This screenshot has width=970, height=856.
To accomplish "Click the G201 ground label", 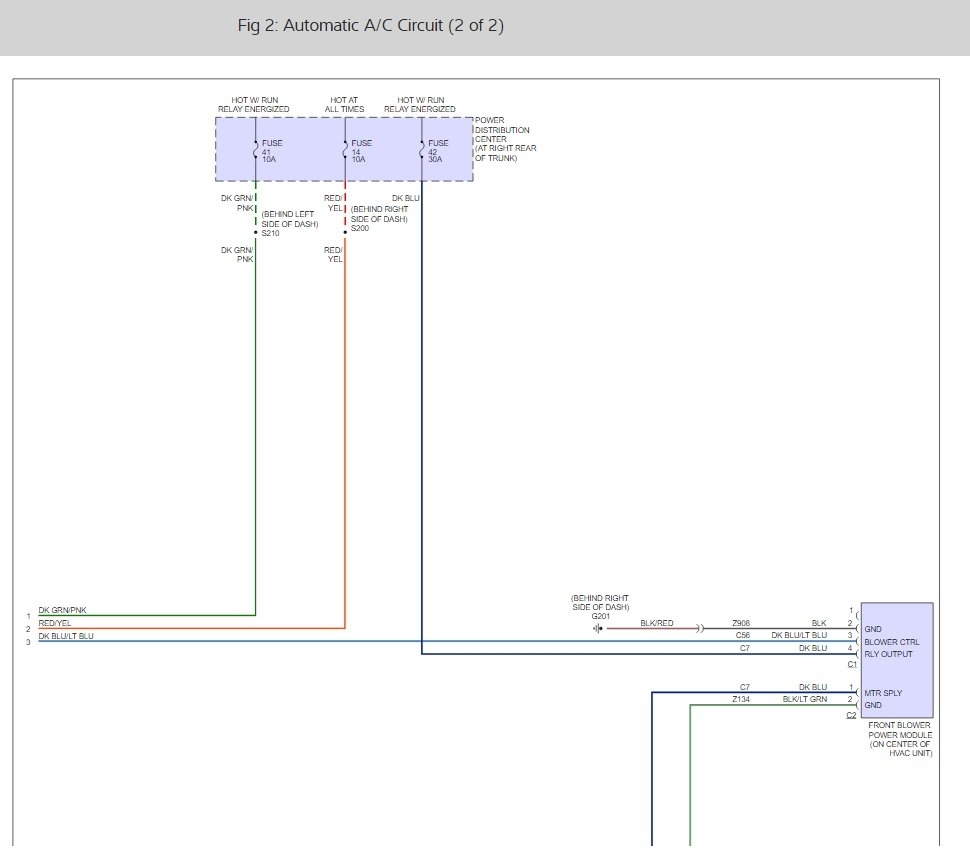I will coord(601,616).
